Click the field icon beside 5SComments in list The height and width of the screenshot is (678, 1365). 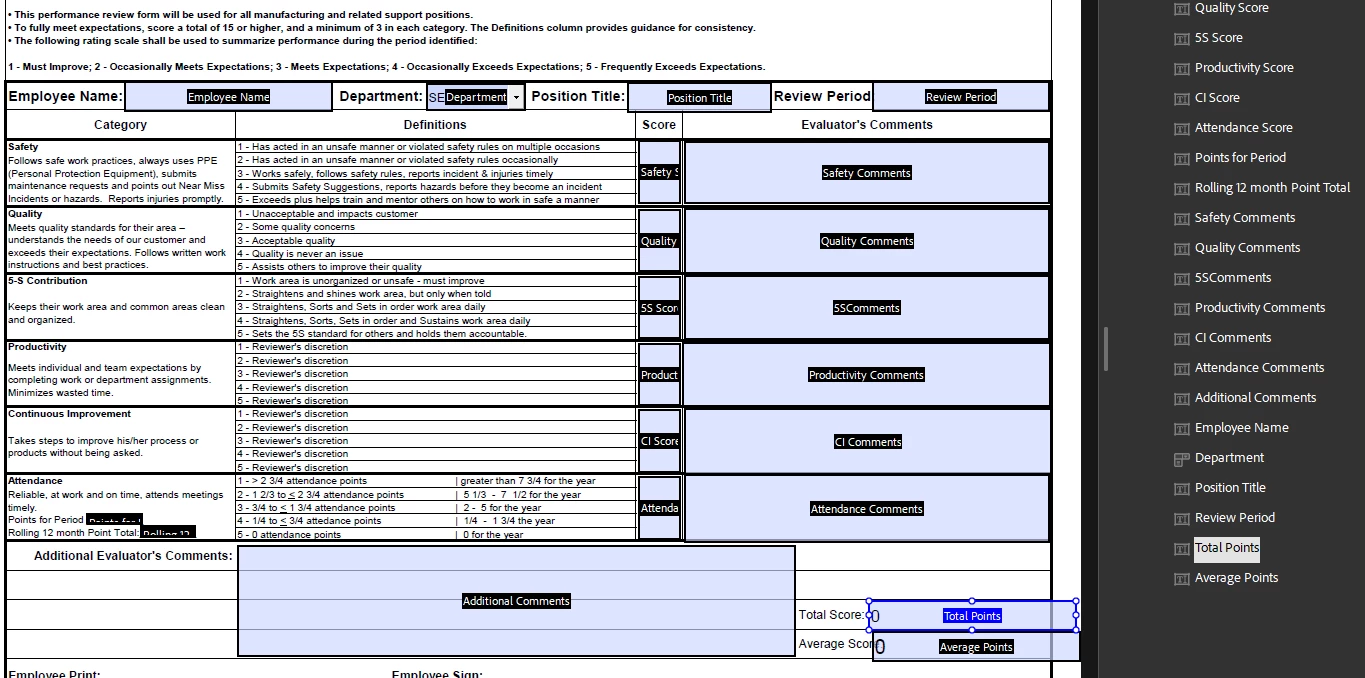pyautogui.click(x=1182, y=278)
